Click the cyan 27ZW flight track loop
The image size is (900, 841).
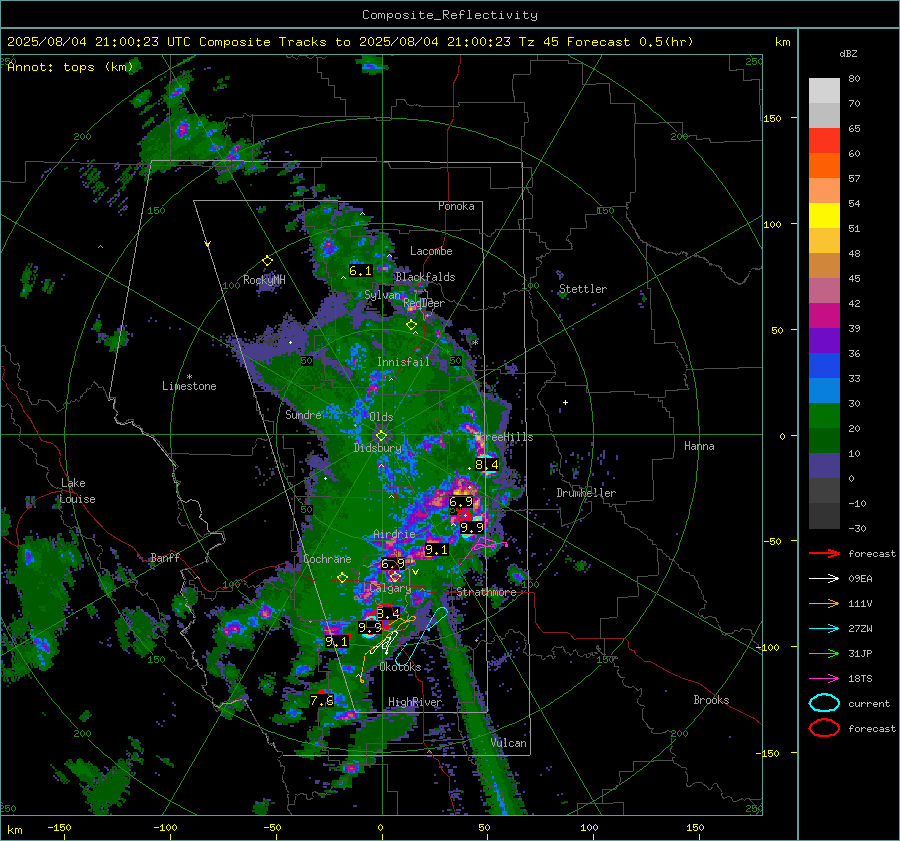click(422, 637)
